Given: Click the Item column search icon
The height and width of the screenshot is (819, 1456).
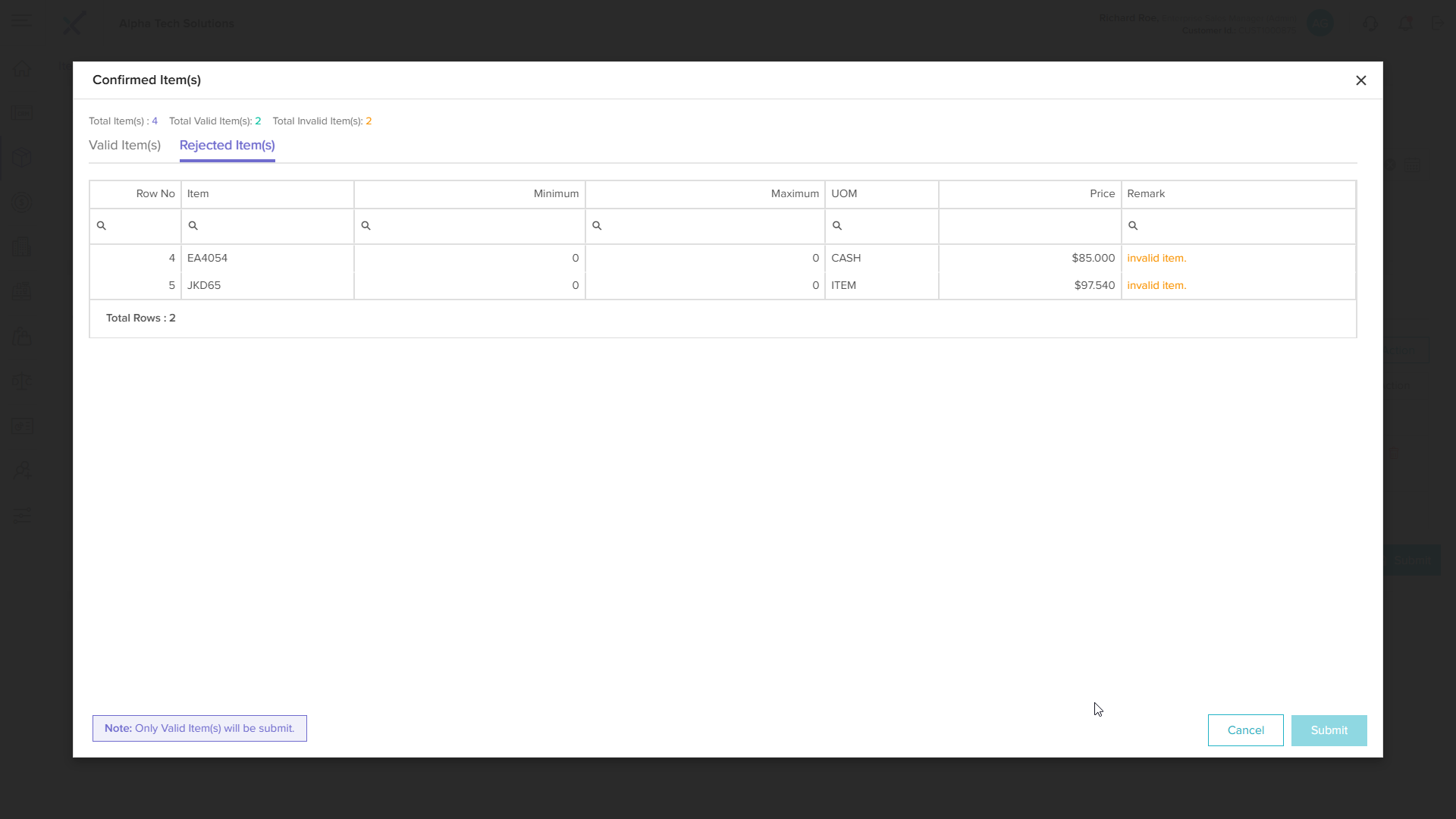Looking at the screenshot, I should click(x=193, y=226).
